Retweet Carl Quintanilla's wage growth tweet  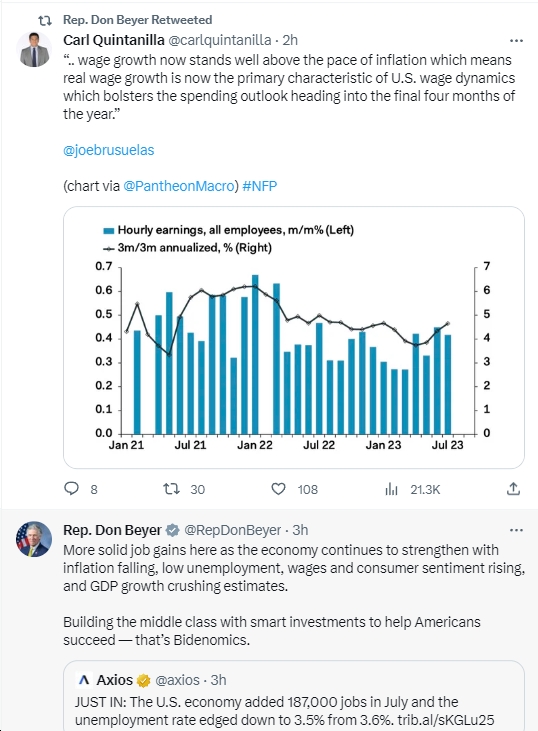click(x=171, y=489)
